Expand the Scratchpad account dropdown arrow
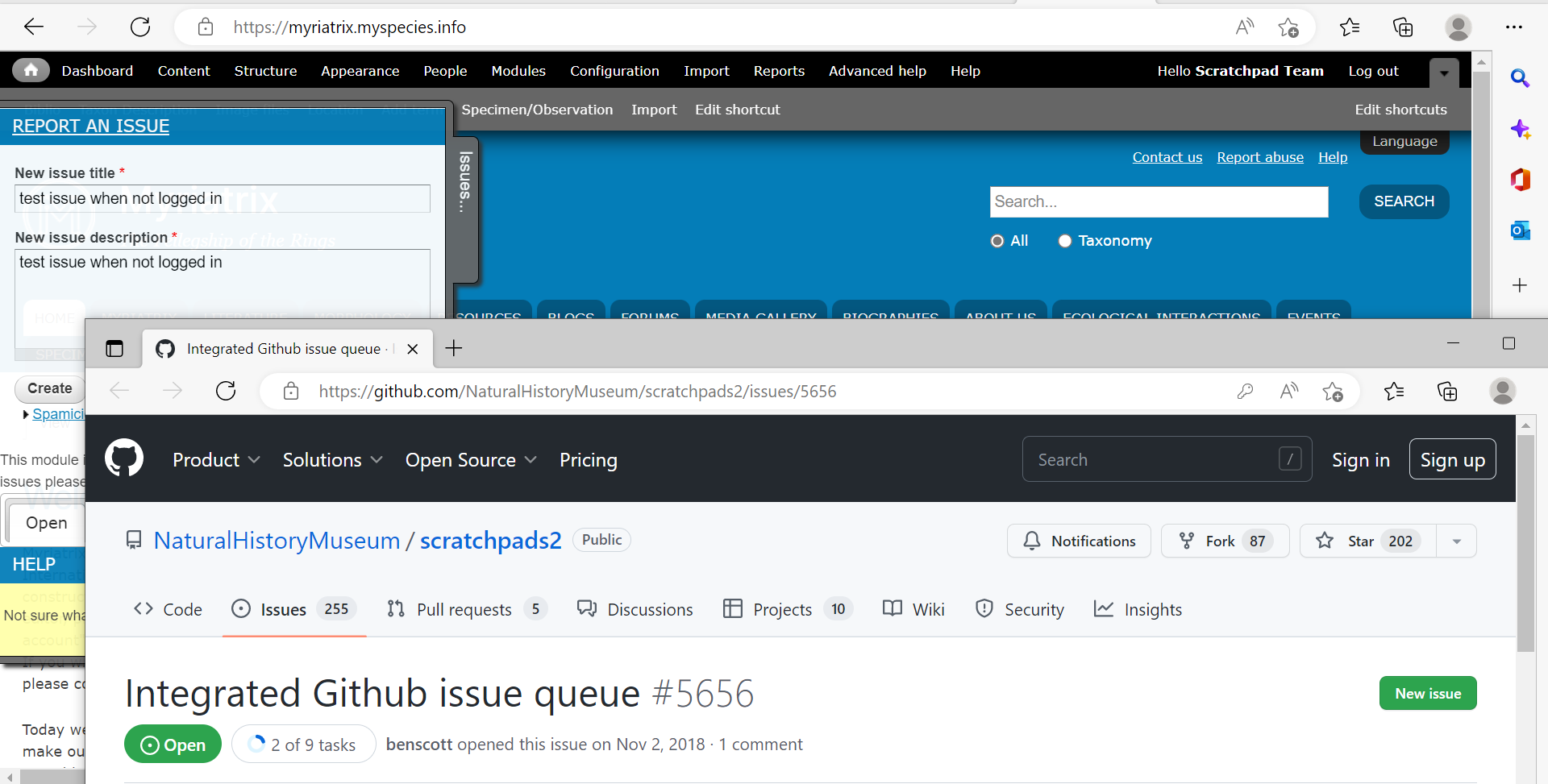 (x=1443, y=73)
